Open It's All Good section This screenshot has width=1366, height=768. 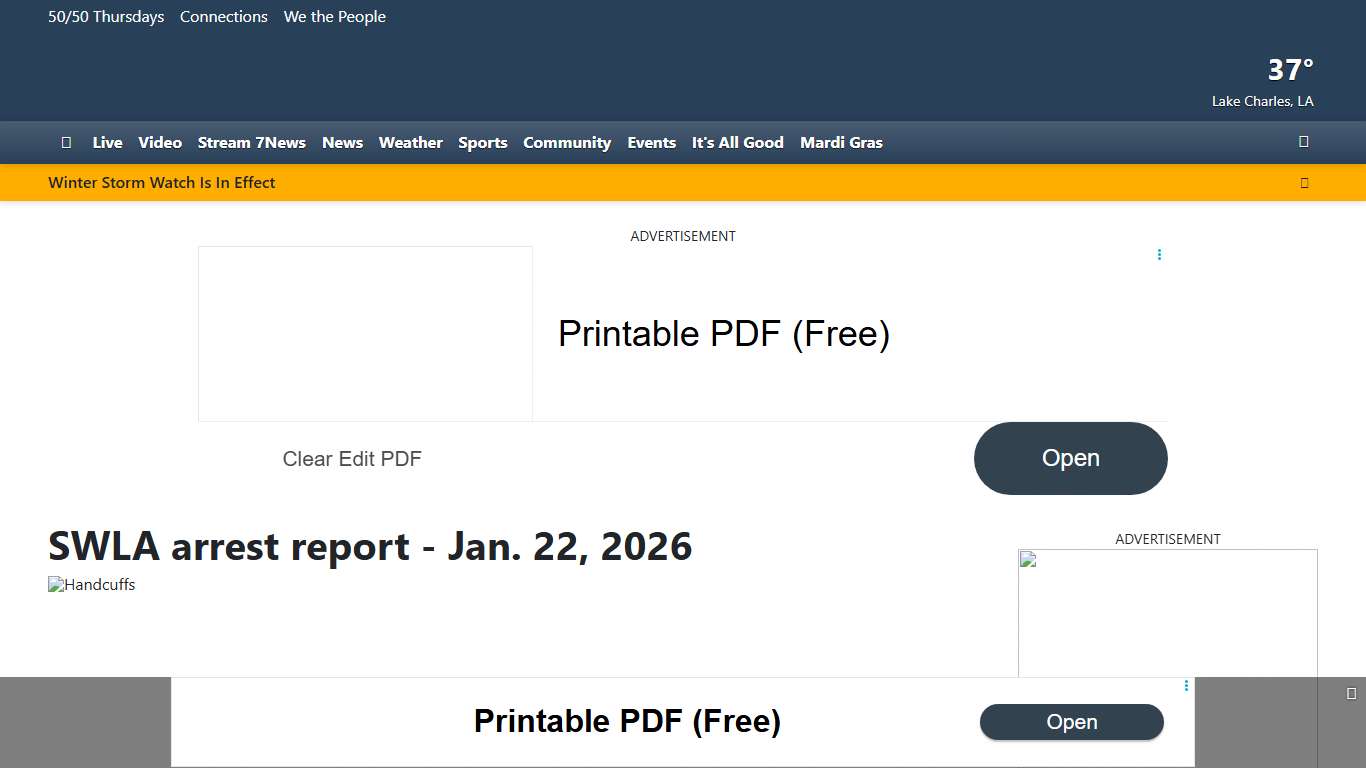coord(737,143)
